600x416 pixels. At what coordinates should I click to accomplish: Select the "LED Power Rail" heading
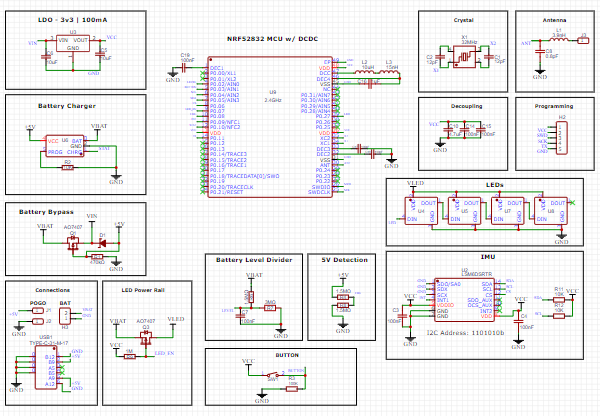point(143,290)
